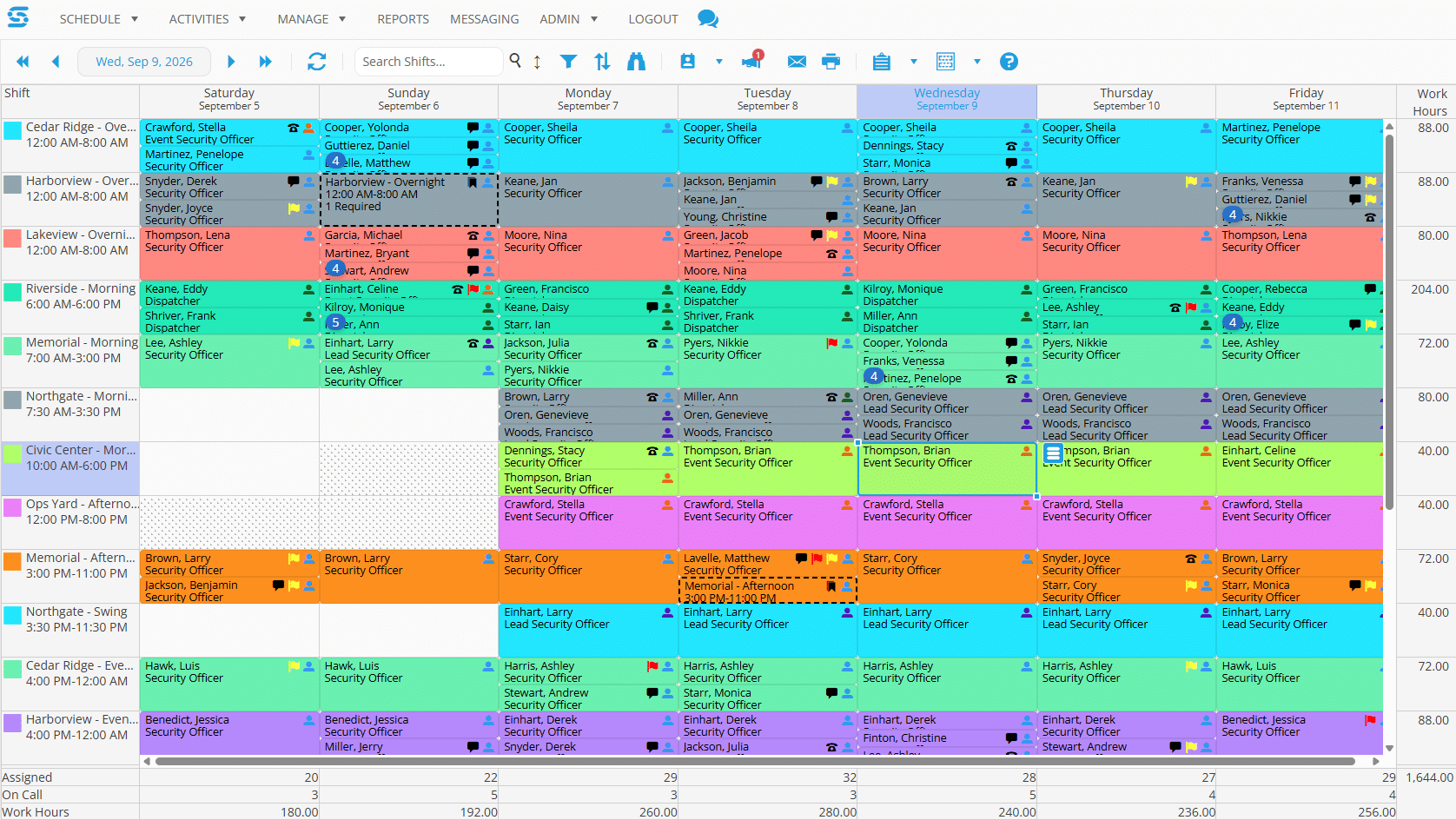Open the Admin menu
Viewport: 1456px width, 820px height.
[559, 19]
